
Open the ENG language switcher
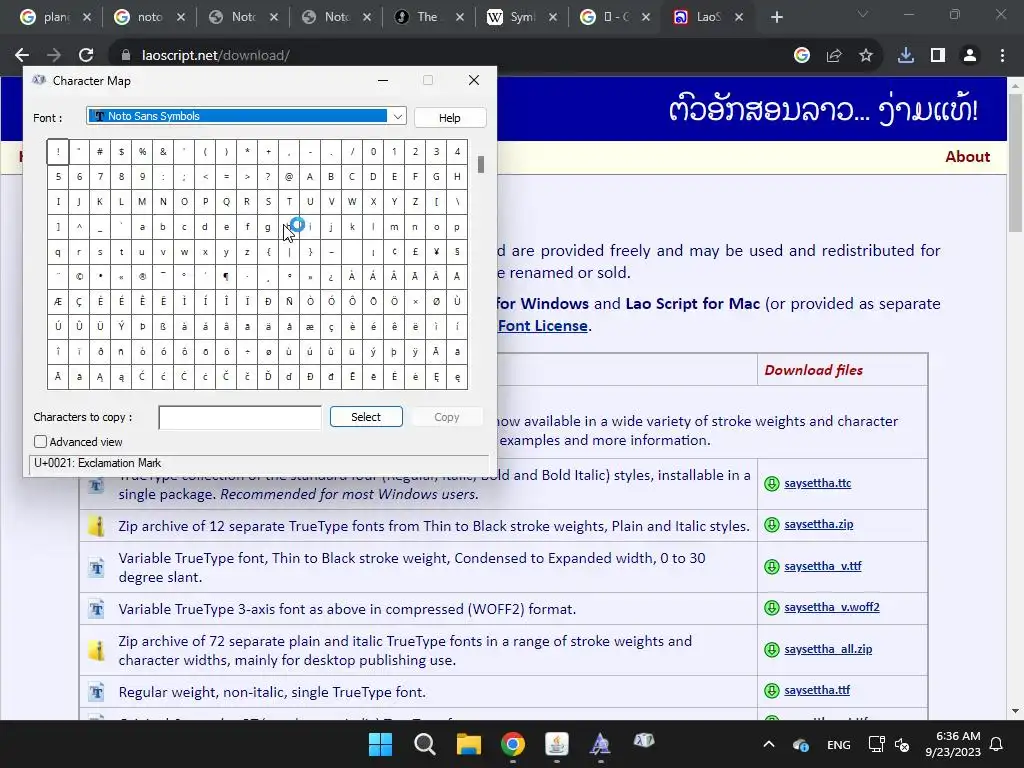[839, 745]
